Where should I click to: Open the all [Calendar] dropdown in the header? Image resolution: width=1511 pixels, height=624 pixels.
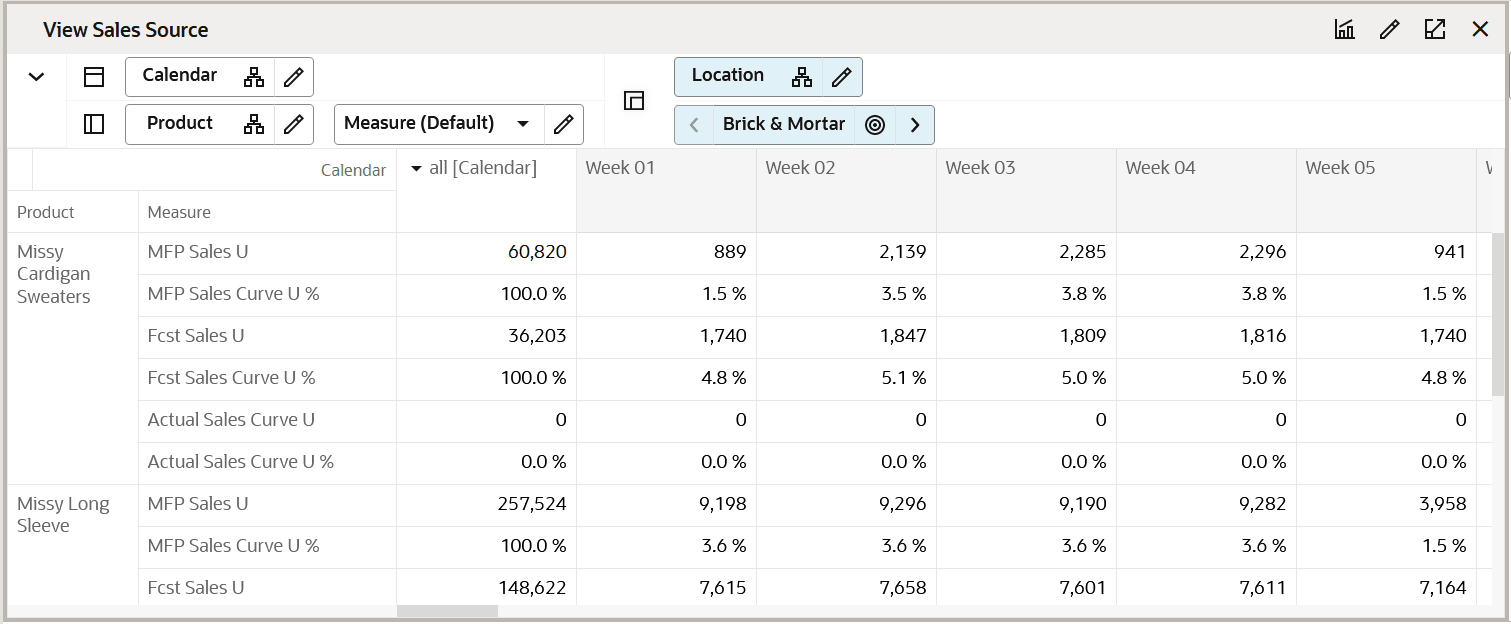pos(417,167)
